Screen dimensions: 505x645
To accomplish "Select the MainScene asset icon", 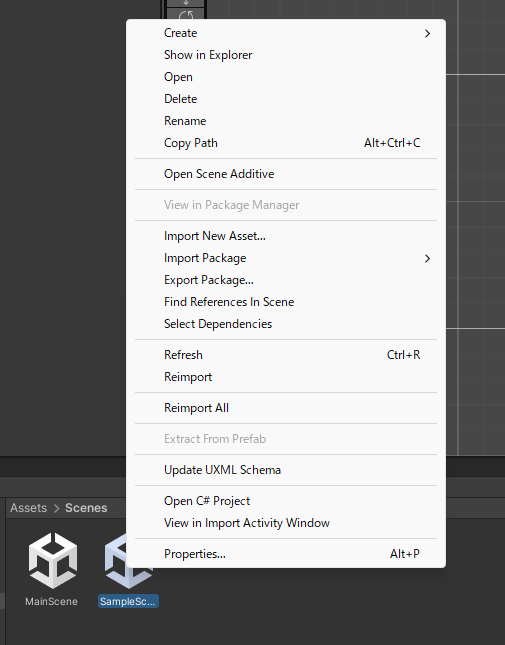I will (53, 560).
